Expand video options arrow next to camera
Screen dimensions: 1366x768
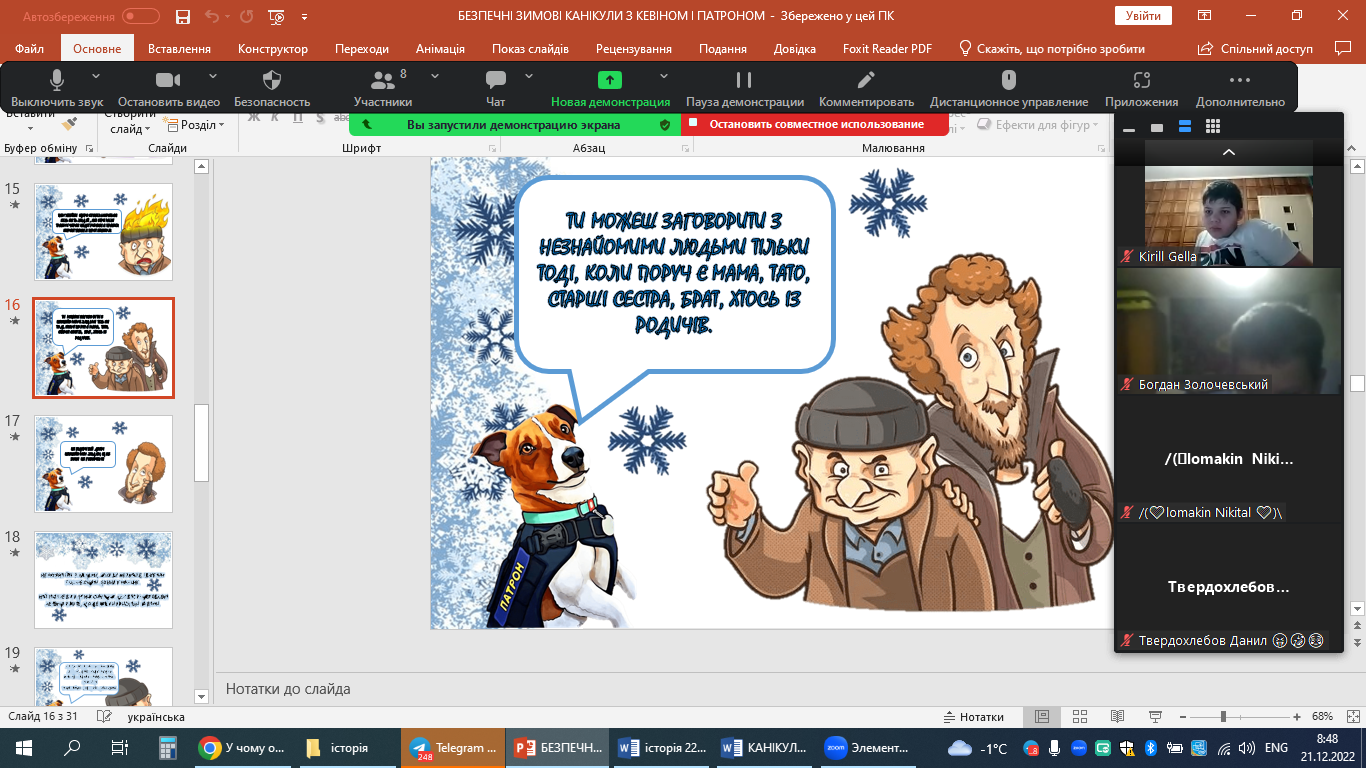213,76
